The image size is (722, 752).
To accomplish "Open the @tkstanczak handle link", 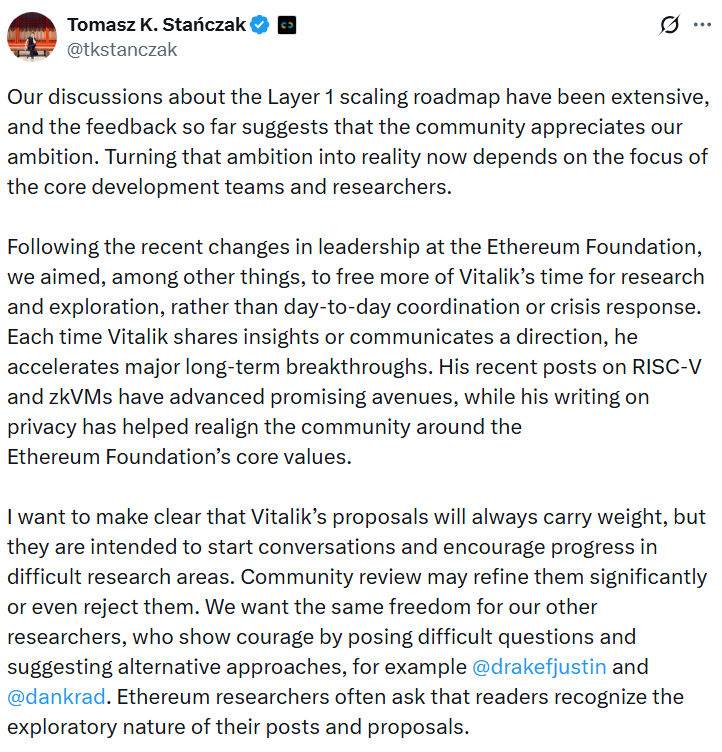I will click(122, 49).
